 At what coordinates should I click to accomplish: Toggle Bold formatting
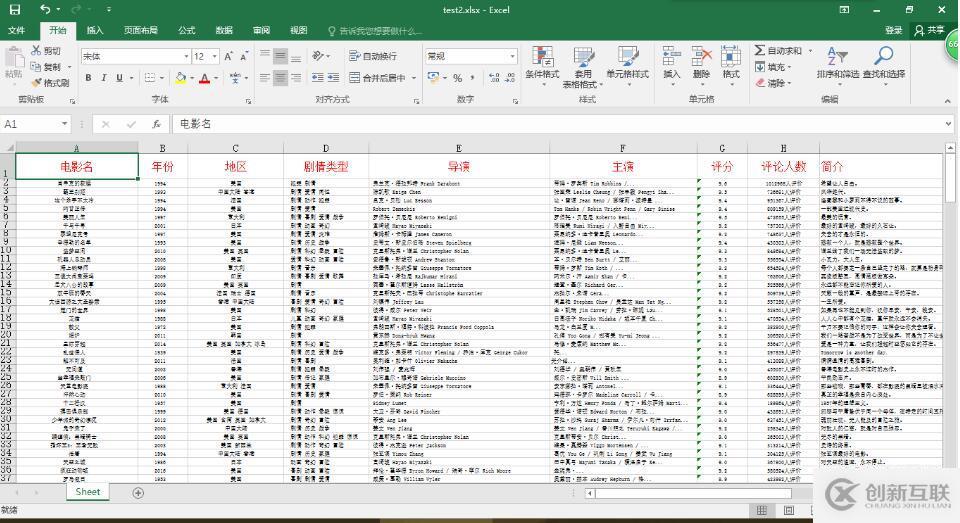pos(88,78)
